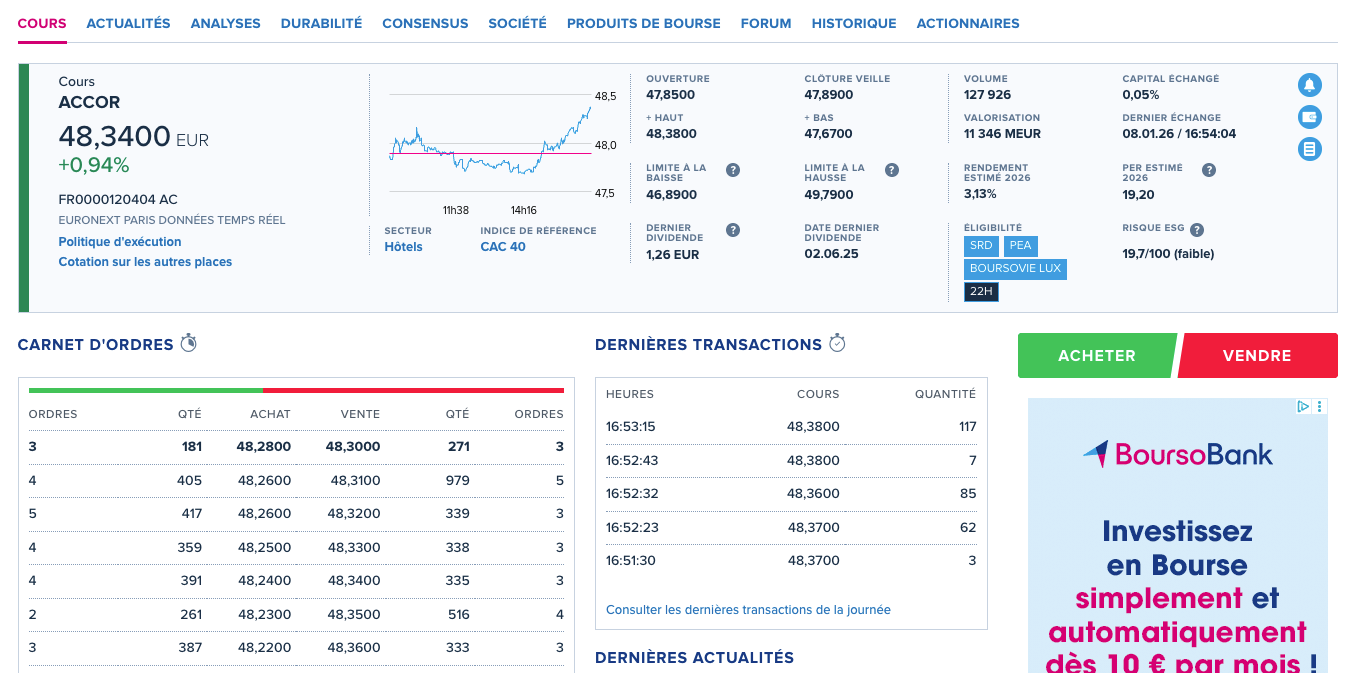
Task: Click the bid quantity 405
Action: (189, 480)
